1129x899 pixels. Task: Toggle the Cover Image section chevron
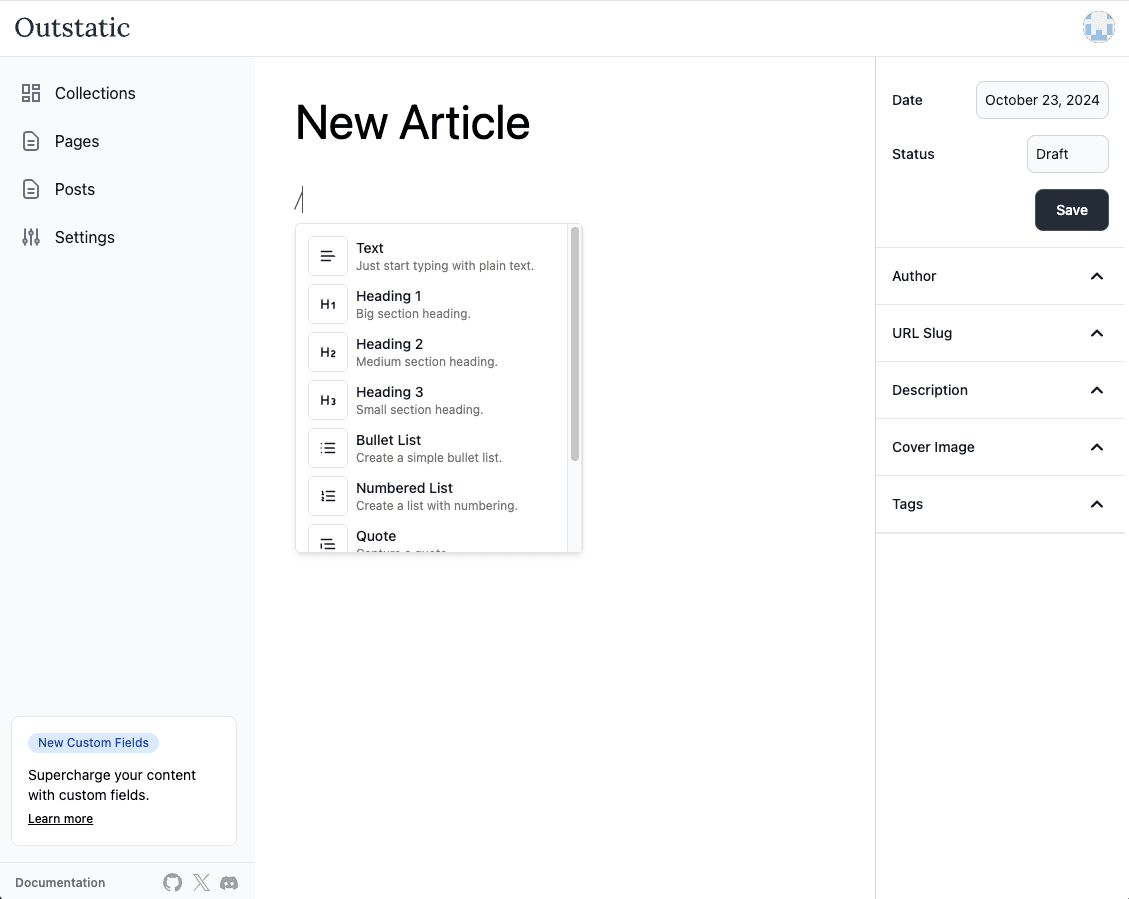pos(1096,447)
